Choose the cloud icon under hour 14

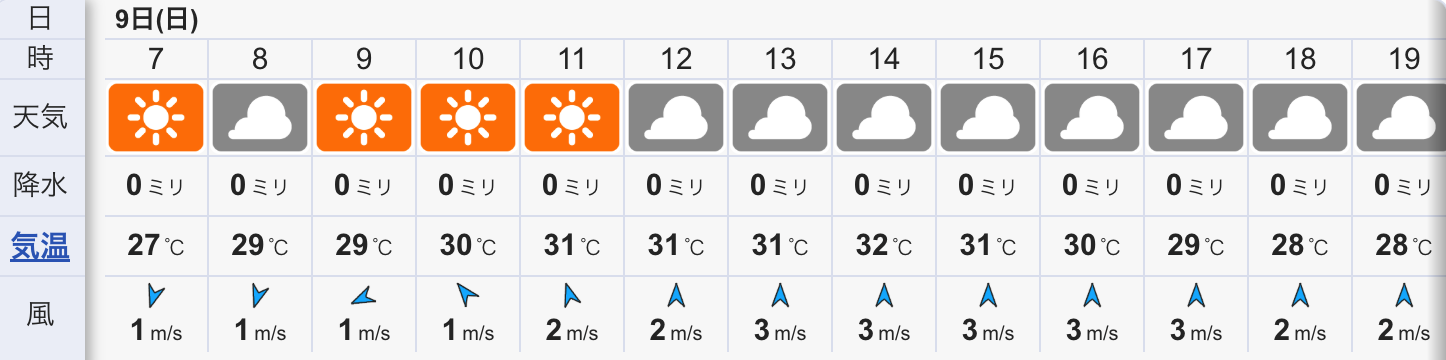[884, 118]
